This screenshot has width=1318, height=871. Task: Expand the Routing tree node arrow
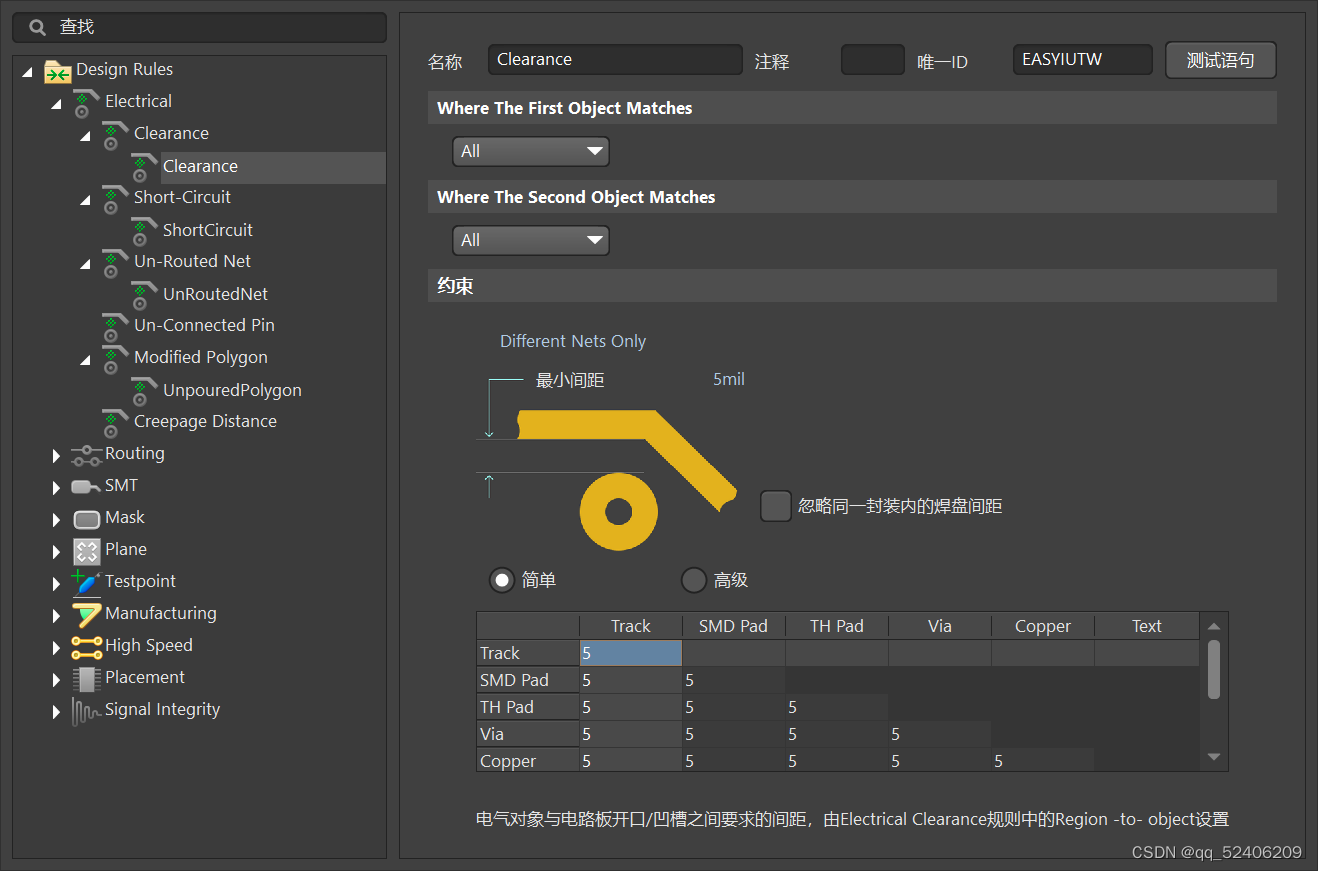[x=56, y=455]
